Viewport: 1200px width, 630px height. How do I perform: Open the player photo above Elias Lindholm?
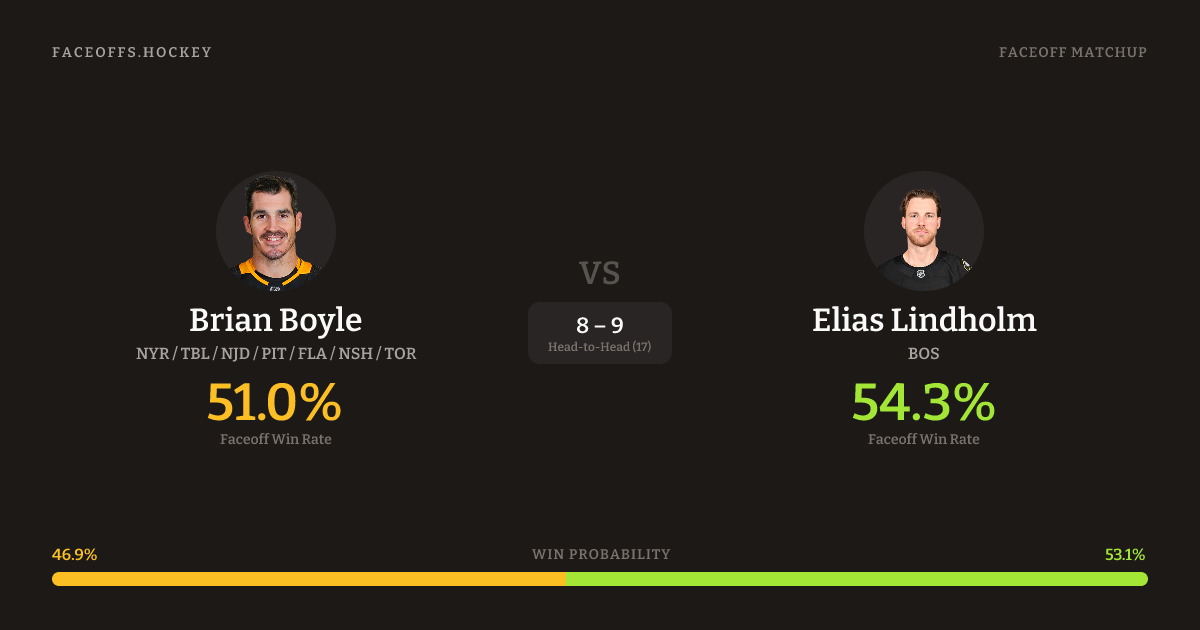click(x=924, y=231)
